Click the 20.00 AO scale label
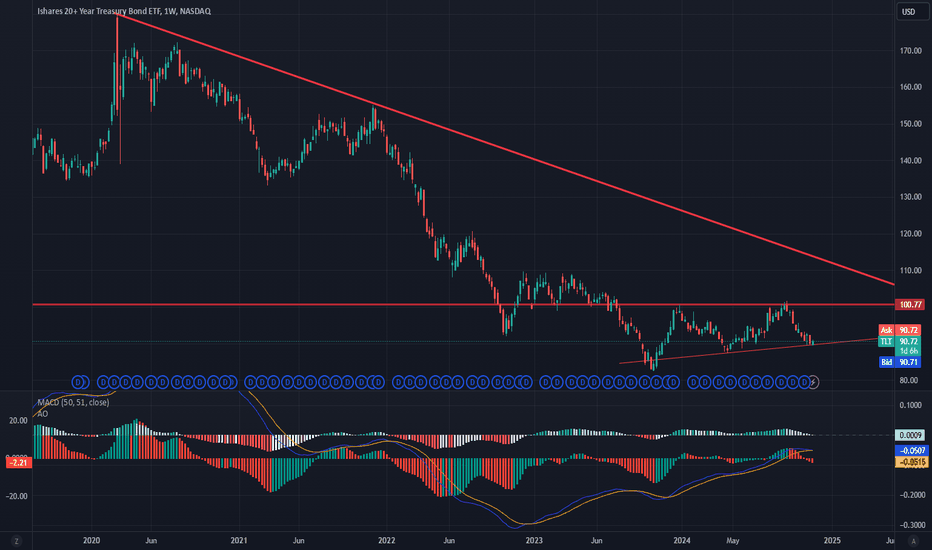The width and height of the screenshot is (932, 550). 18,420
